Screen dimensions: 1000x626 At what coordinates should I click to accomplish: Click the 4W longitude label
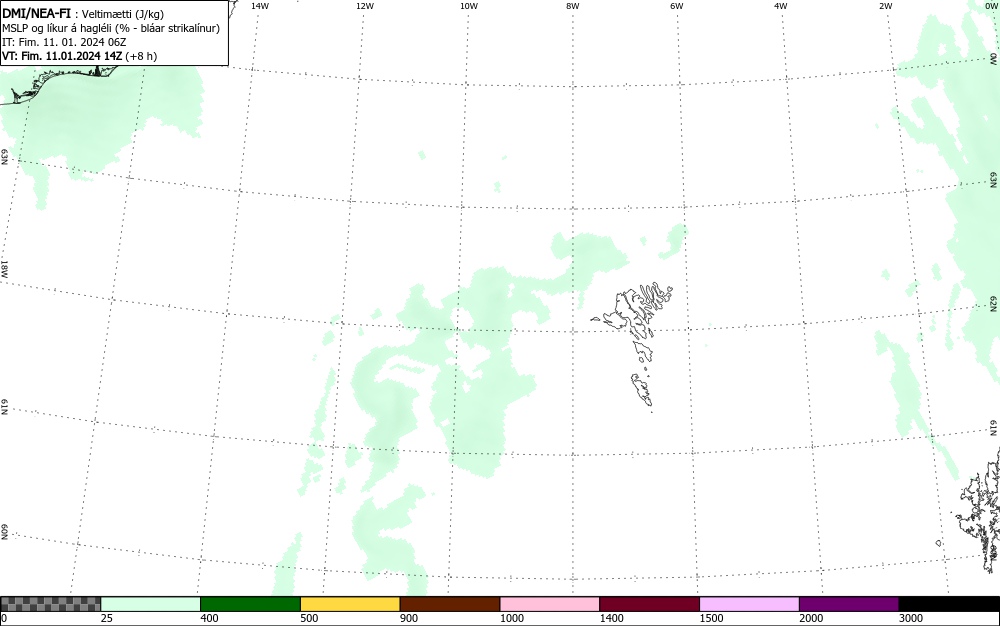781,6
